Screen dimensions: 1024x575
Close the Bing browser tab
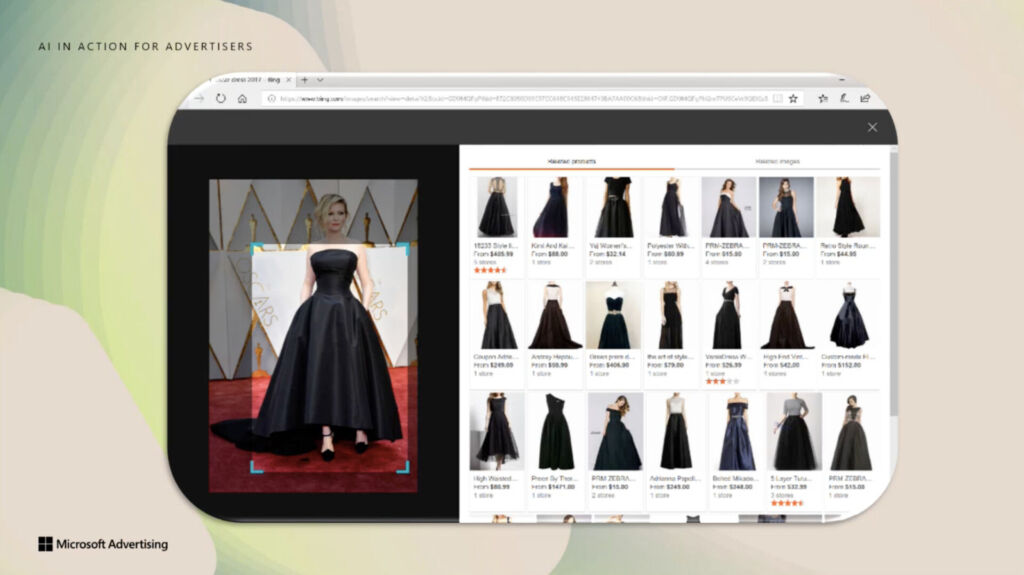click(x=289, y=80)
